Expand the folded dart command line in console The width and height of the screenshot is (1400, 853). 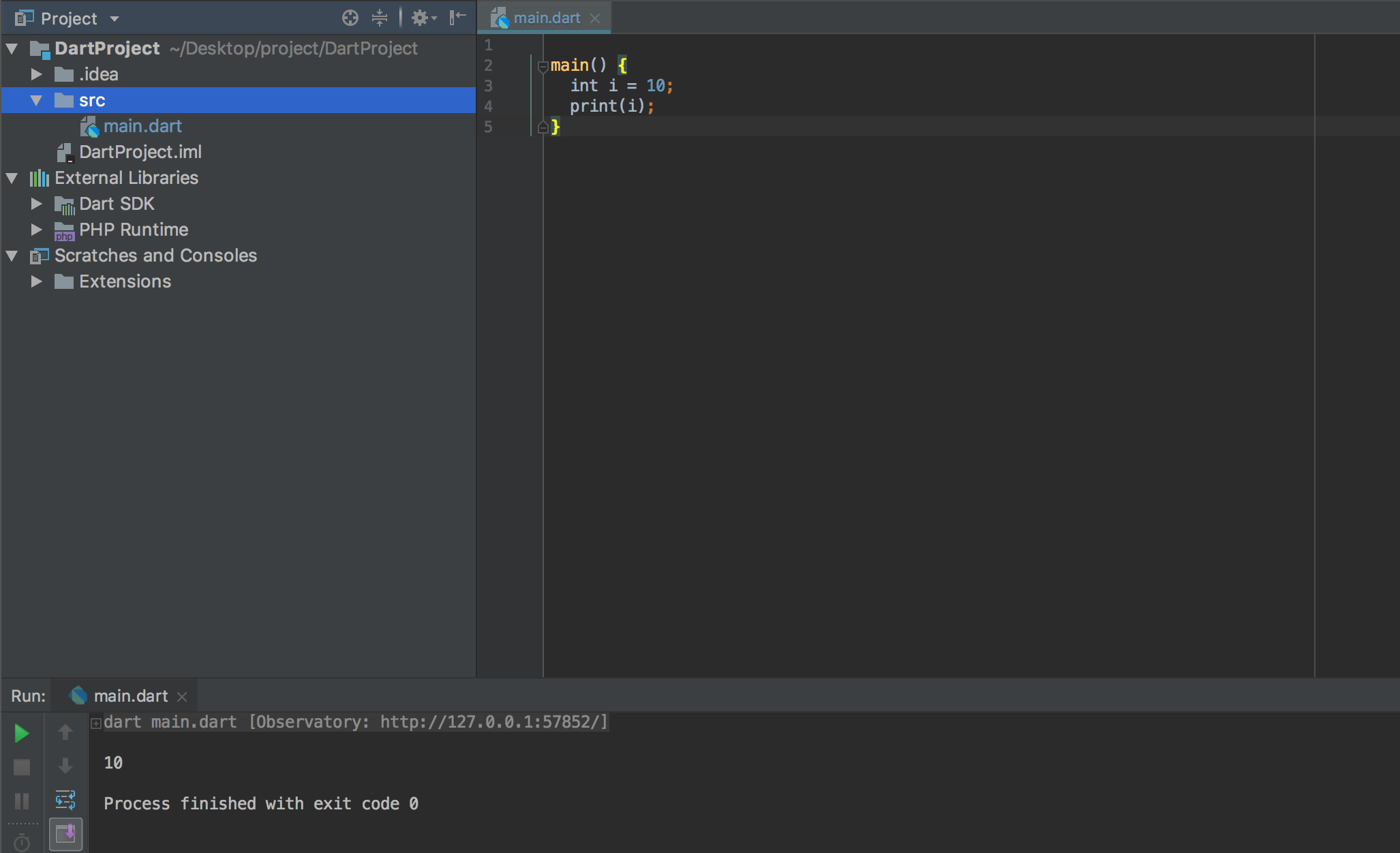pos(96,723)
